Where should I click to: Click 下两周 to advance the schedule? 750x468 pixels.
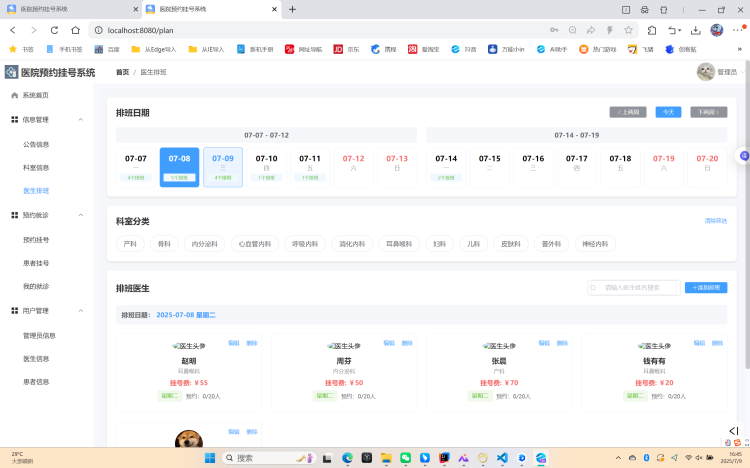coord(708,112)
